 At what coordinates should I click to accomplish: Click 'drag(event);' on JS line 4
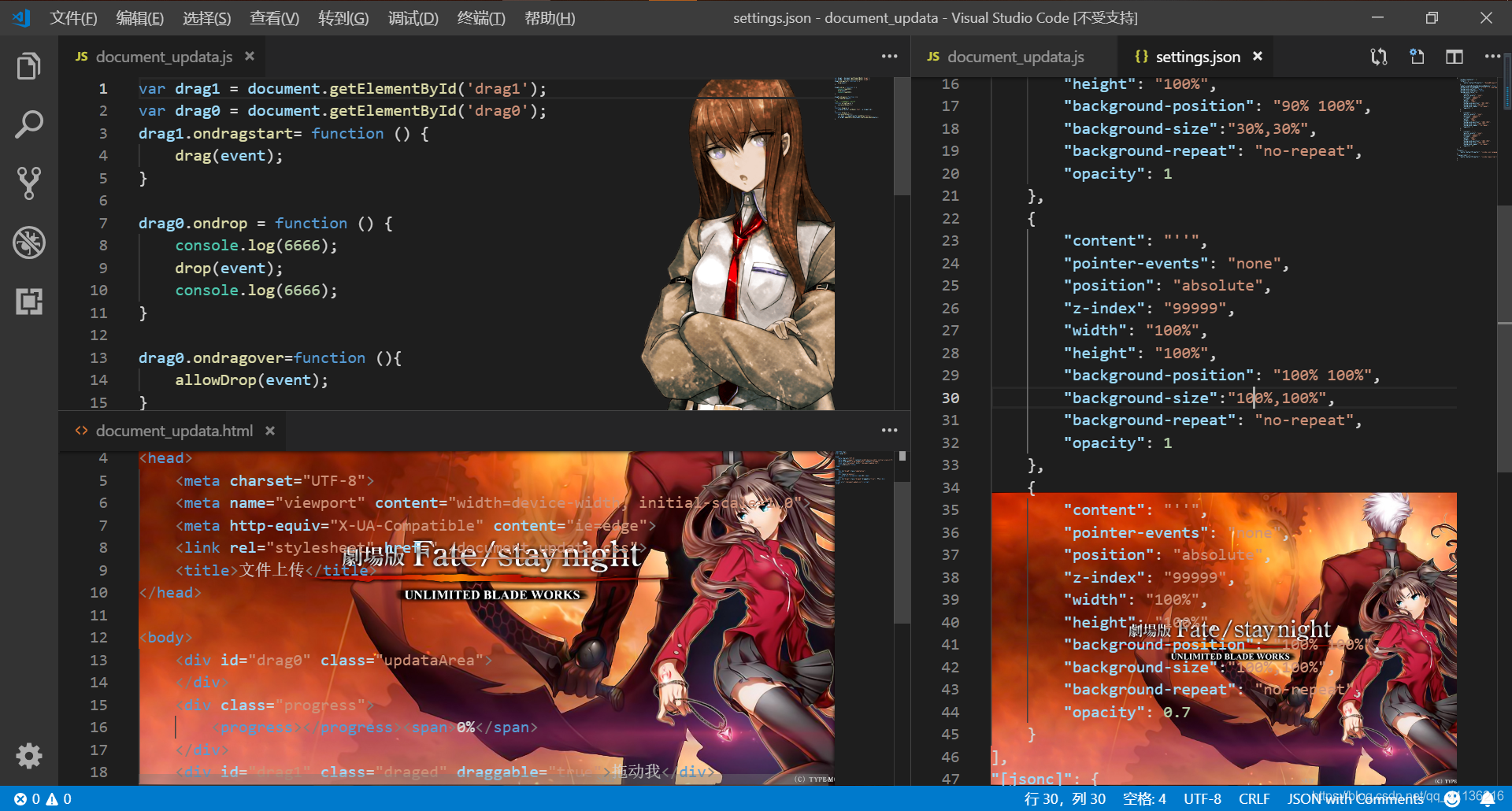[x=228, y=155]
